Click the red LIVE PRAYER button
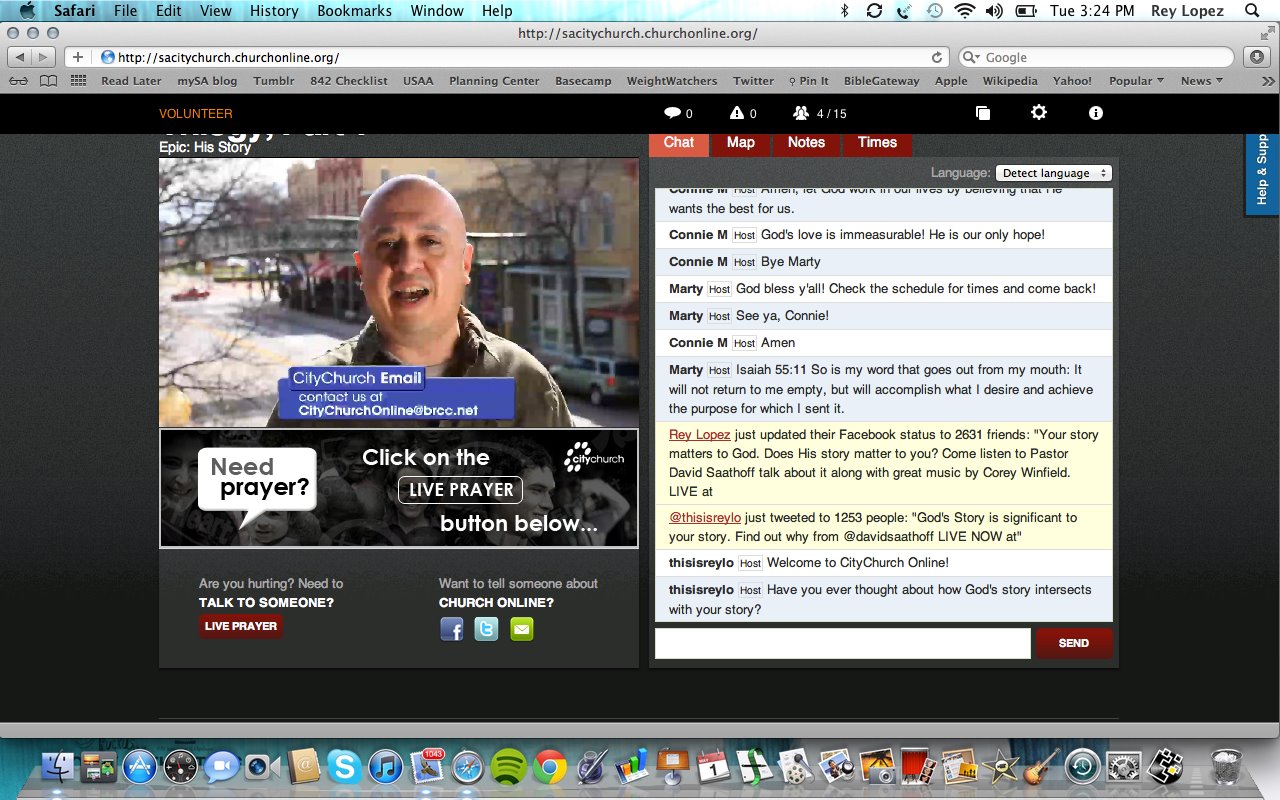 click(241, 626)
